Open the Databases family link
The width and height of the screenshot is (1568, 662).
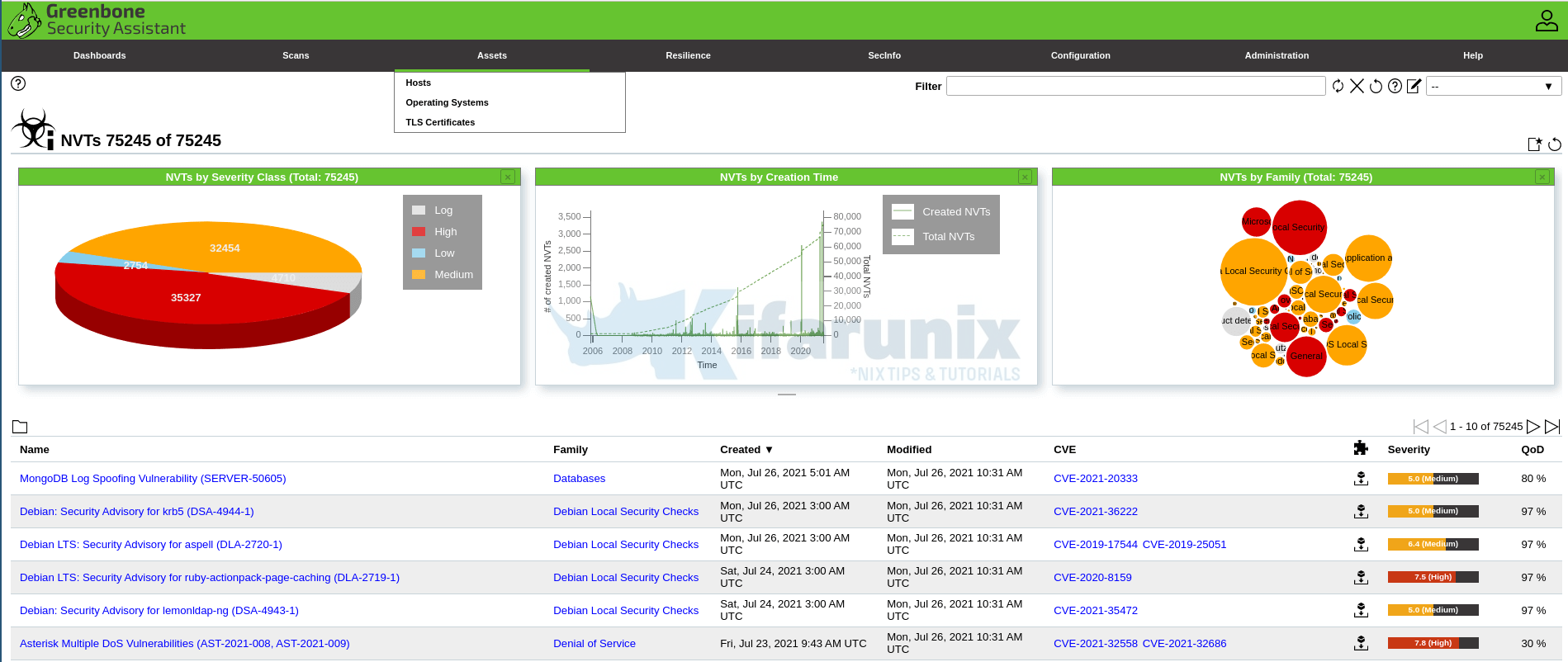579,479
